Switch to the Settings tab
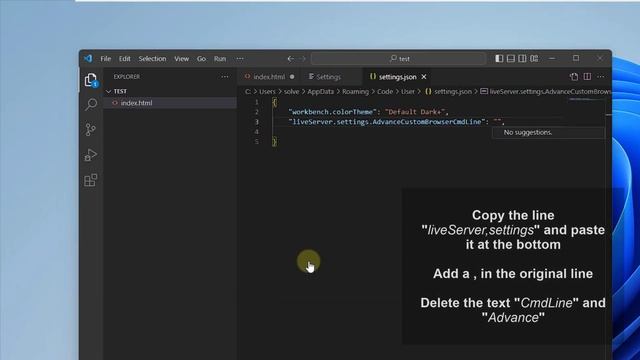This screenshot has height=360, width=640. pyautogui.click(x=331, y=77)
